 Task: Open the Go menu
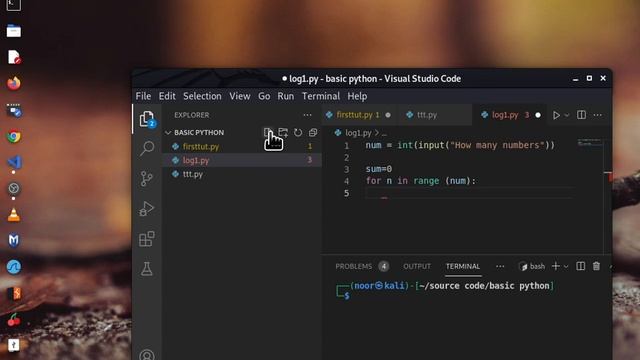pyautogui.click(x=264, y=96)
